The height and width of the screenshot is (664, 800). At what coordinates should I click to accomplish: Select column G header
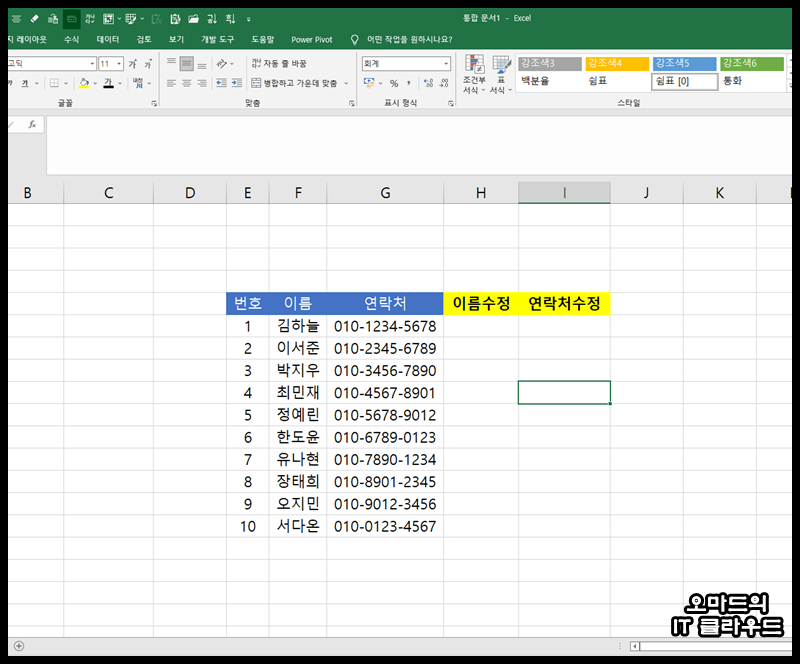(x=385, y=193)
